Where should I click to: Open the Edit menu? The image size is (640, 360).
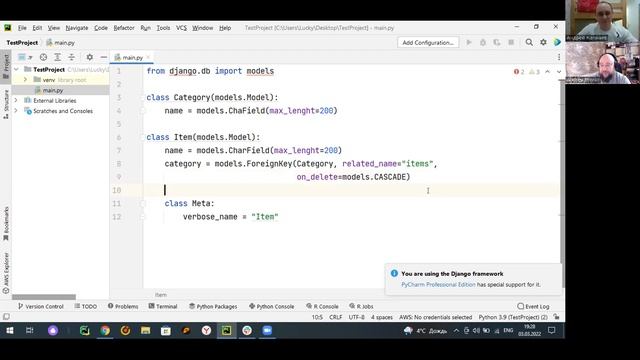(x=37, y=28)
